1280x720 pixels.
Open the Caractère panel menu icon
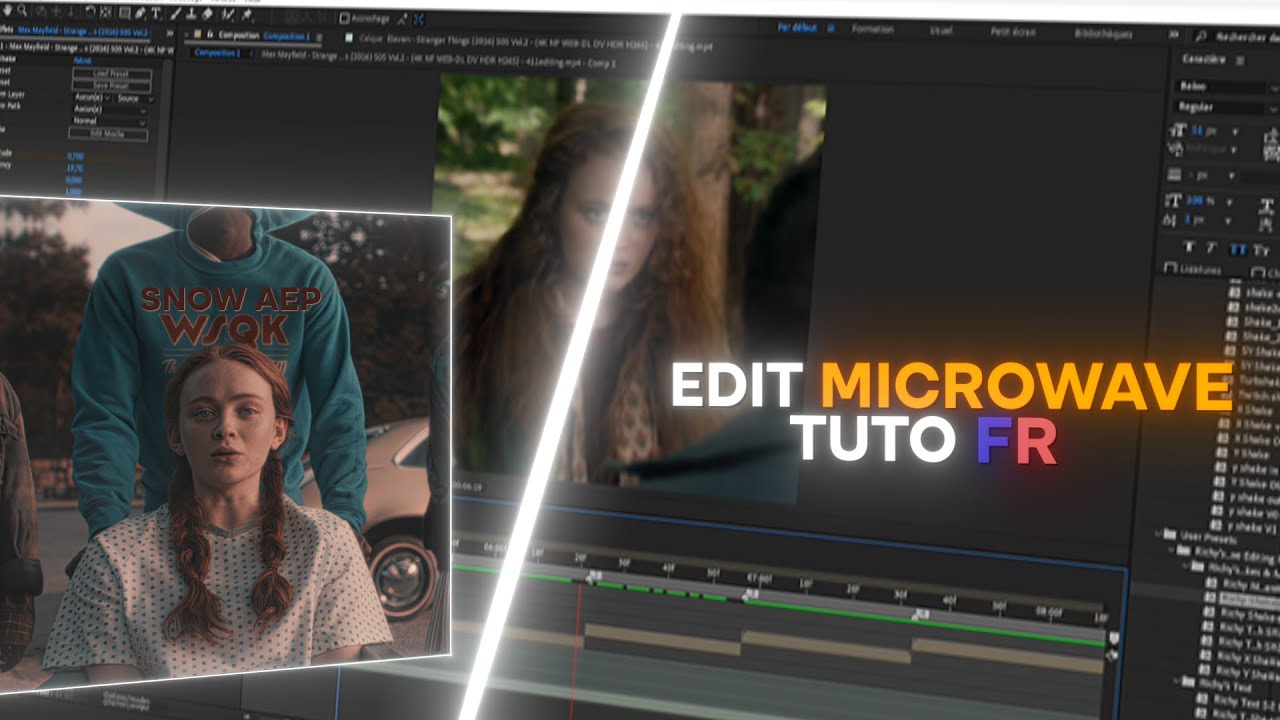1240,60
